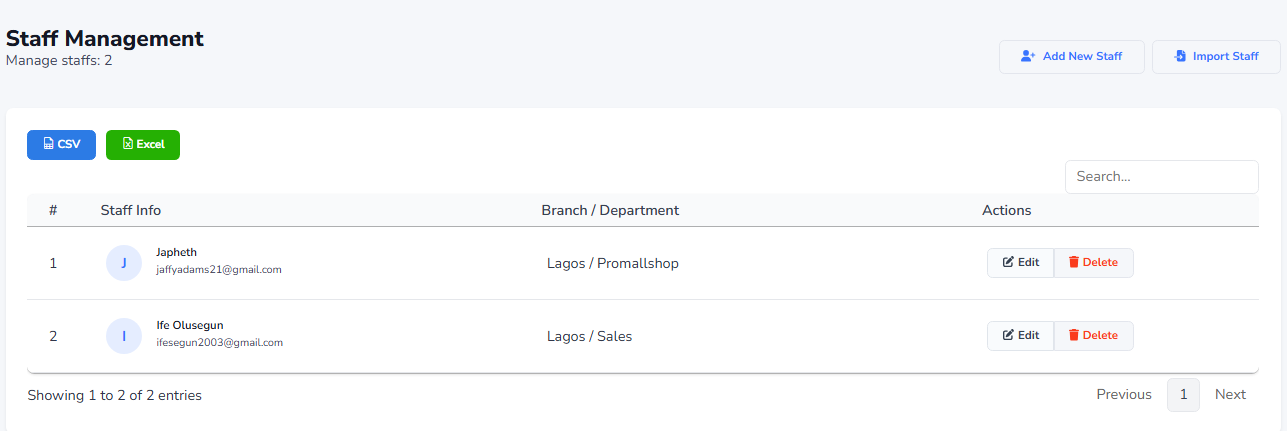Viewport: 1287px width, 431px height.
Task: Sort by the Staff Info column header
Action: point(131,210)
